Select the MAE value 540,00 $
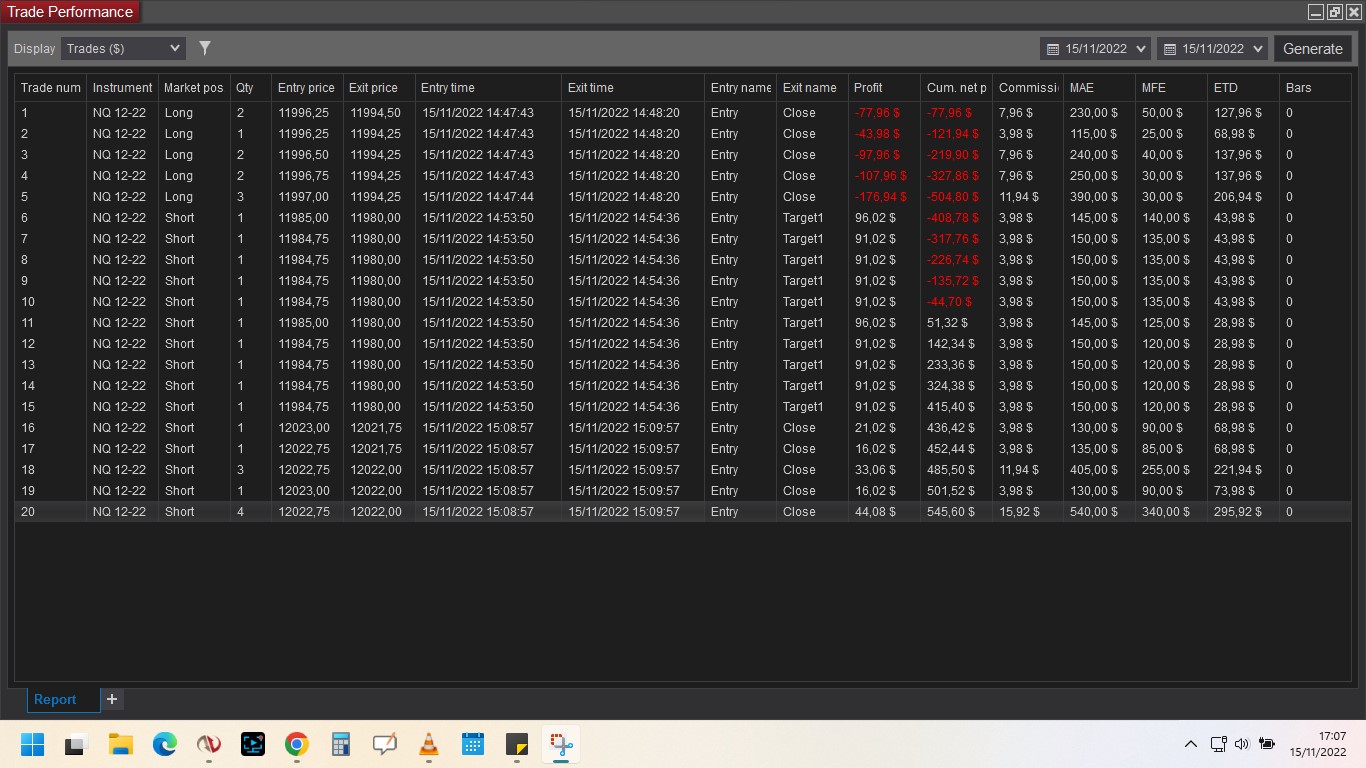Viewport: 1366px width, 768px height. (1094, 512)
